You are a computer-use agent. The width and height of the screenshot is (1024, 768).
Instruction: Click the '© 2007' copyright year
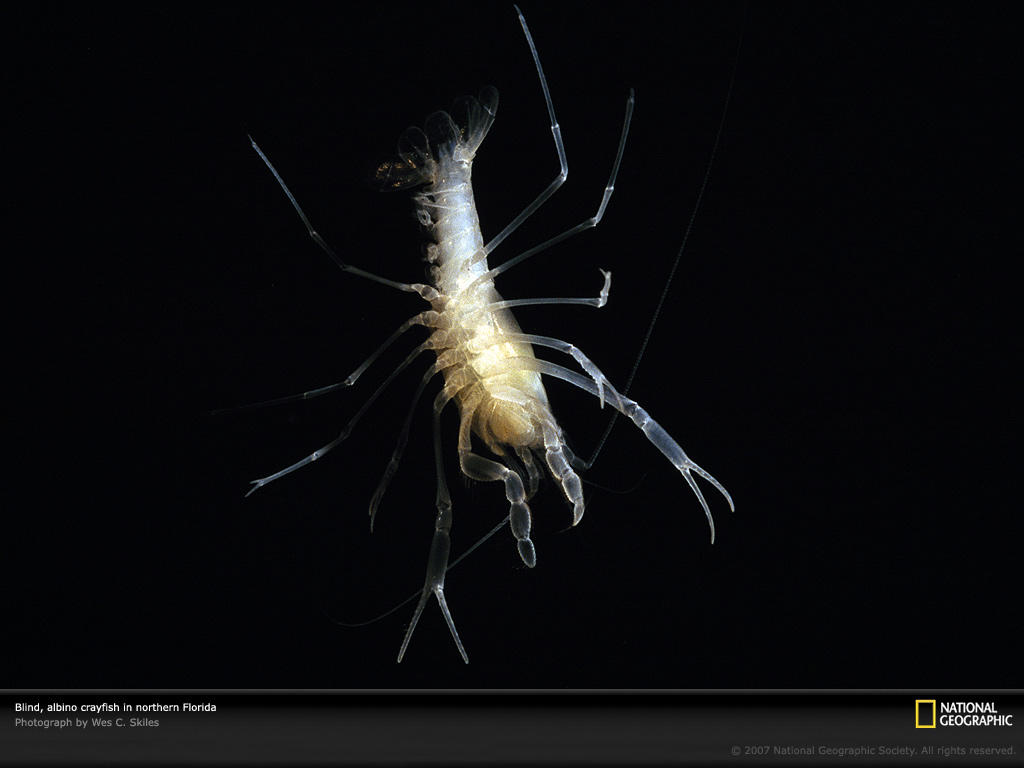coord(750,750)
